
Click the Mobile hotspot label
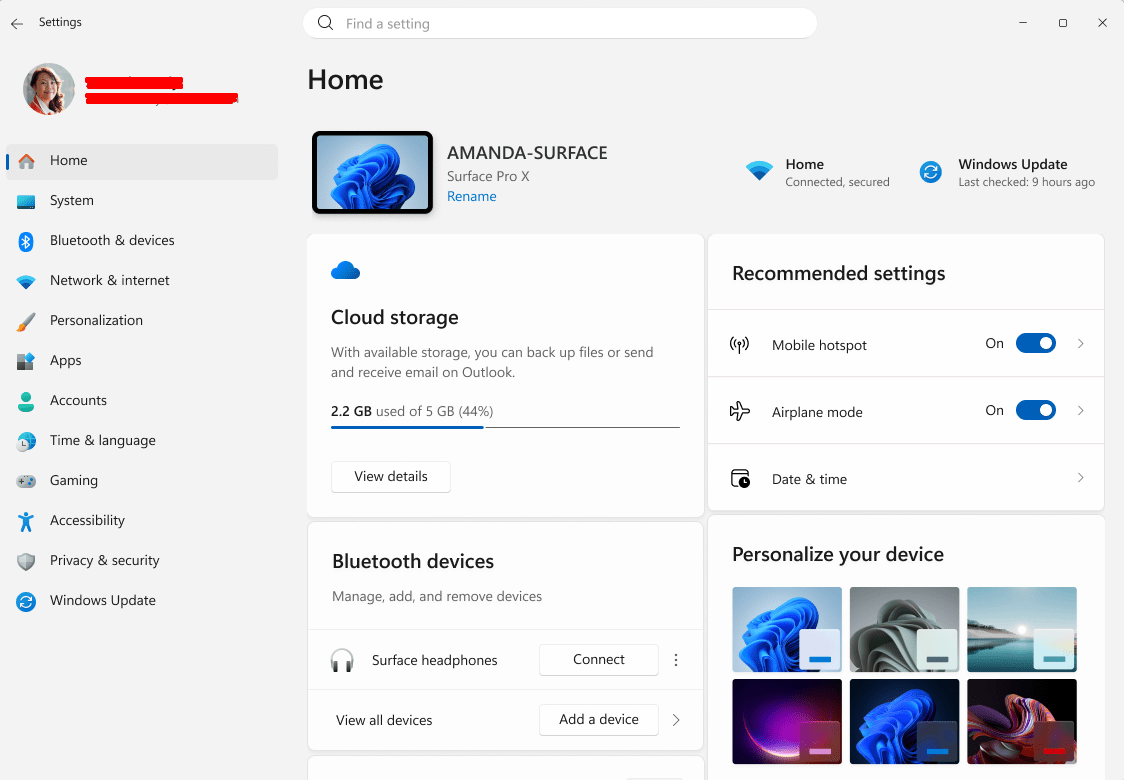click(819, 346)
